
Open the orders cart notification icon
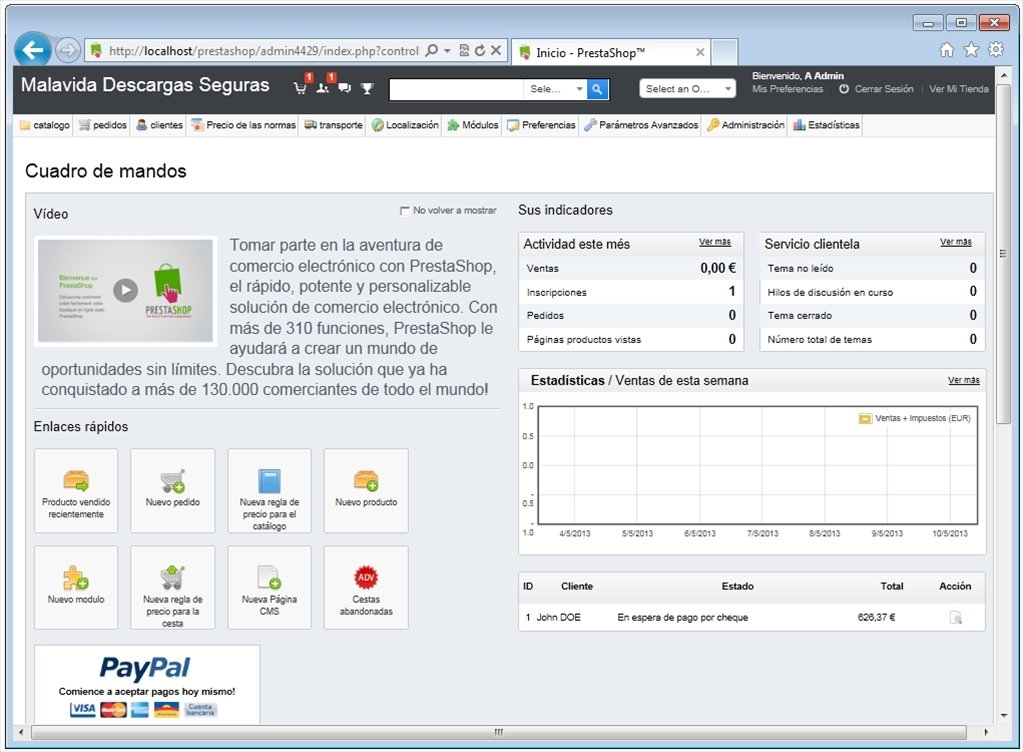[301, 87]
